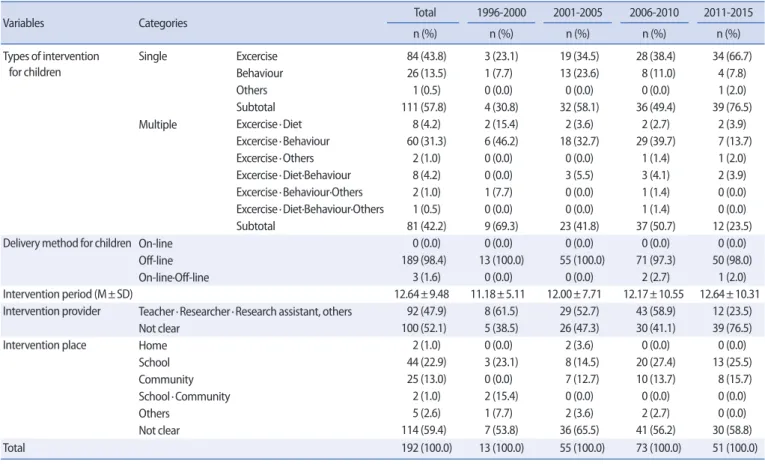Image resolution: width=765 pixels, height=464 pixels.
Task: Click the 'Excercise · Others' row label
Action: coord(275,158)
